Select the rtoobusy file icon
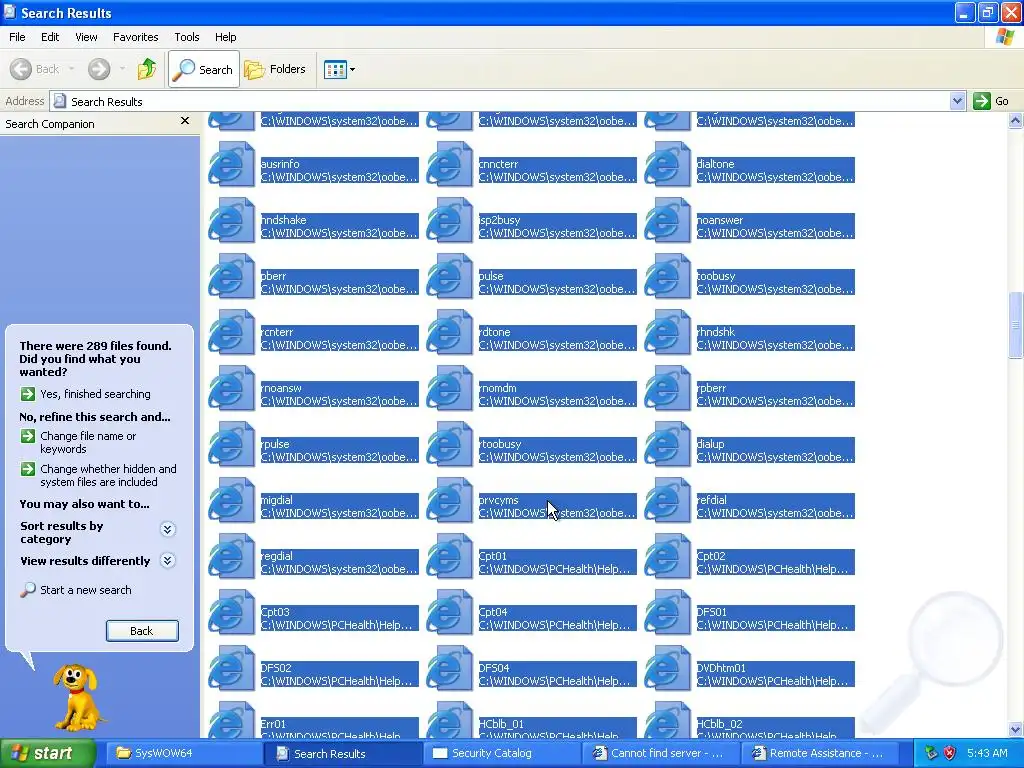The image size is (1024, 768). click(x=449, y=445)
